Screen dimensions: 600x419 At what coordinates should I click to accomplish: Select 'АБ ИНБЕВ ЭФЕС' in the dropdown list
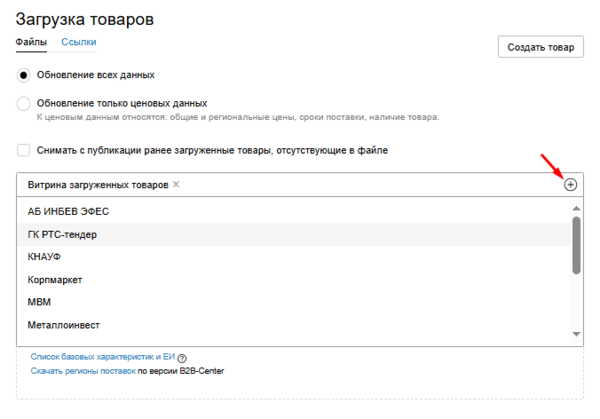pyautogui.click(x=293, y=212)
